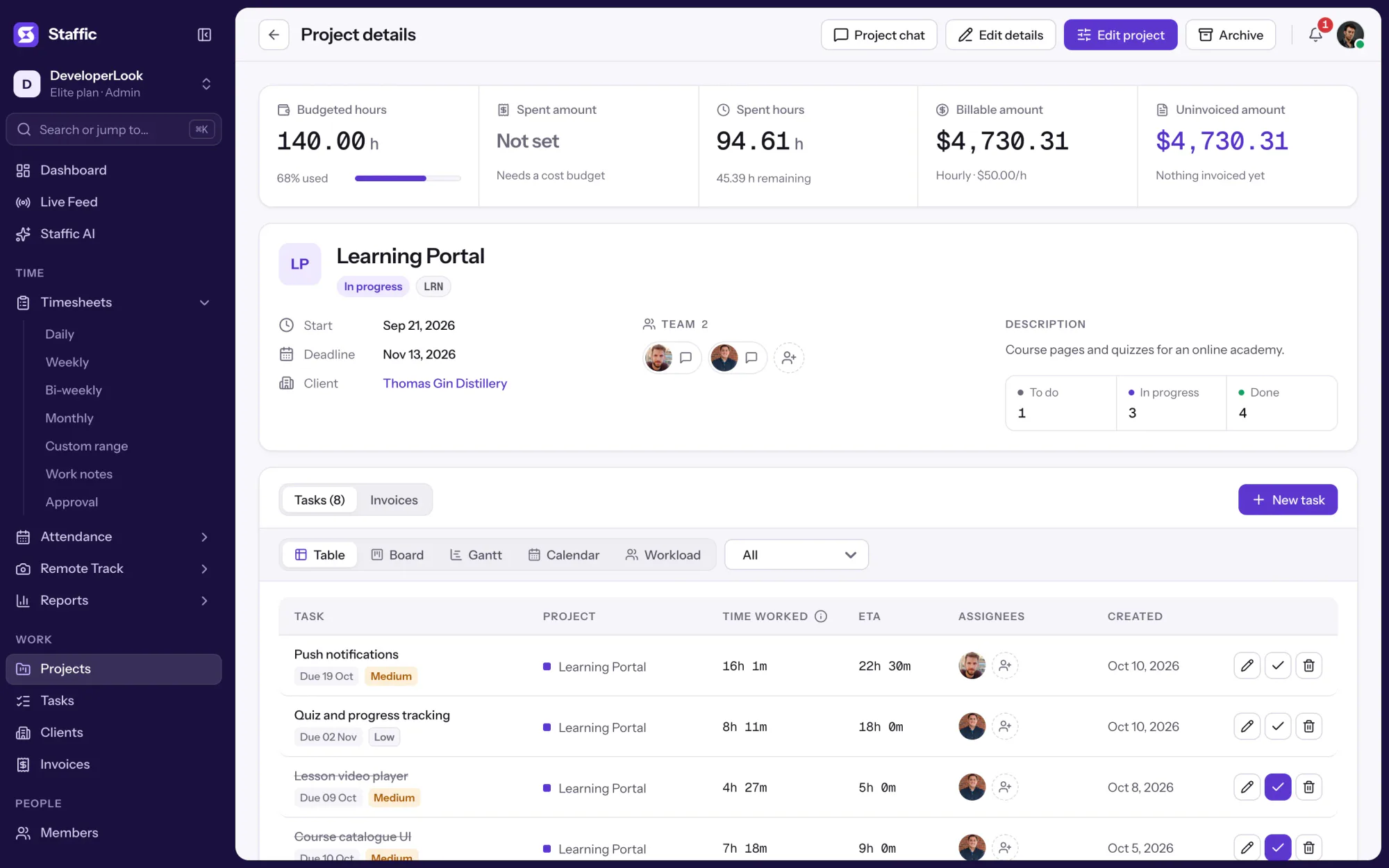Edit the Push notifications task
Image resolution: width=1389 pixels, height=868 pixels.
click(1247, 665)
